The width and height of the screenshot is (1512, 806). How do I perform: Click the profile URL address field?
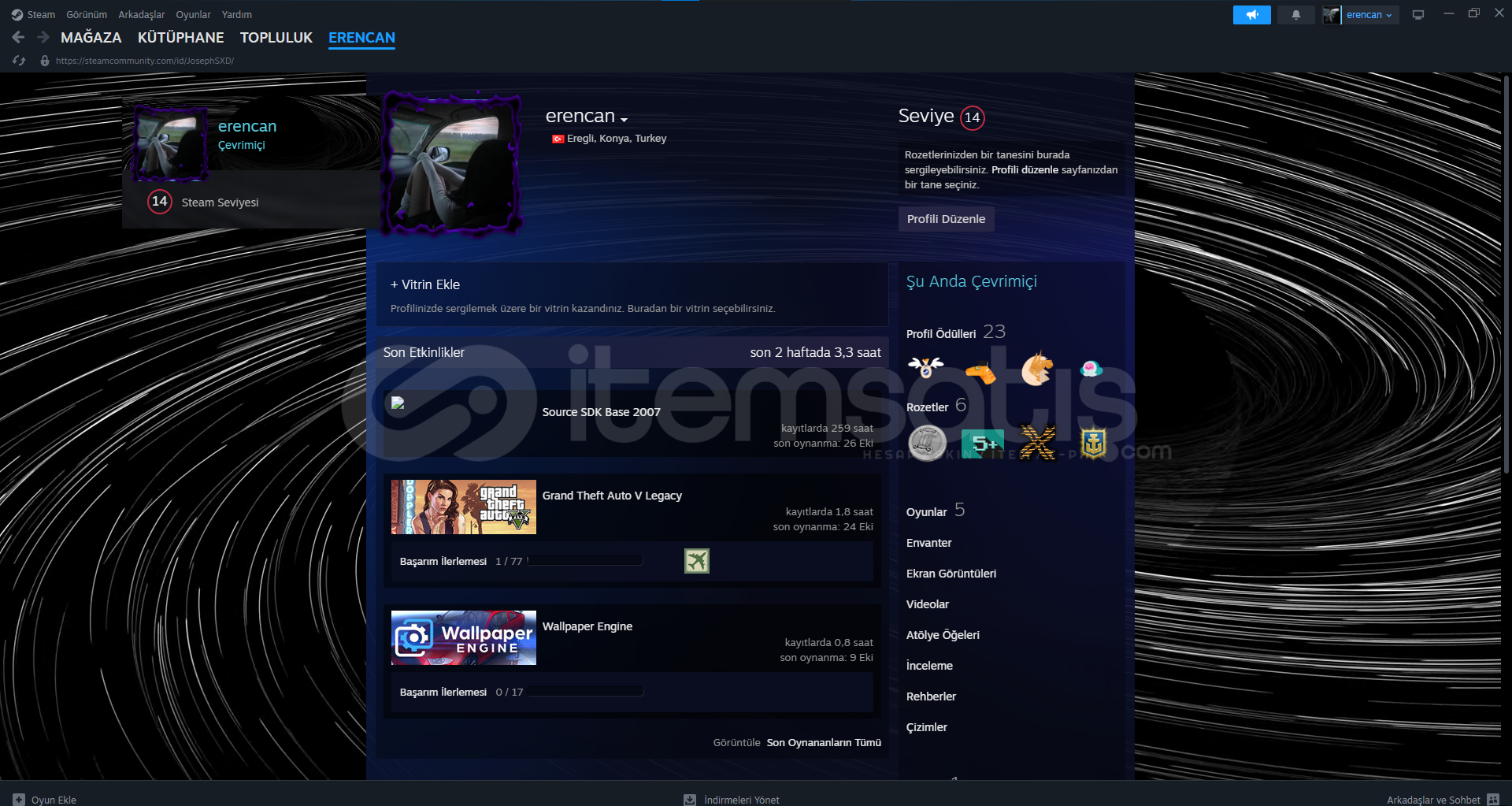coord(144,60)
